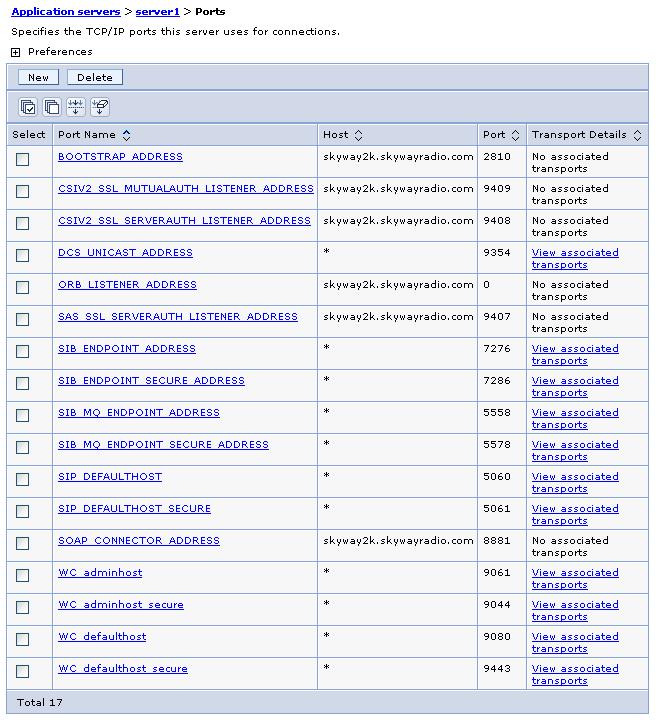The image size is (656, 720).
Task: Check the SIB_ENDPOINT_ADDRESS checkbox
Action: click(22, 352)
